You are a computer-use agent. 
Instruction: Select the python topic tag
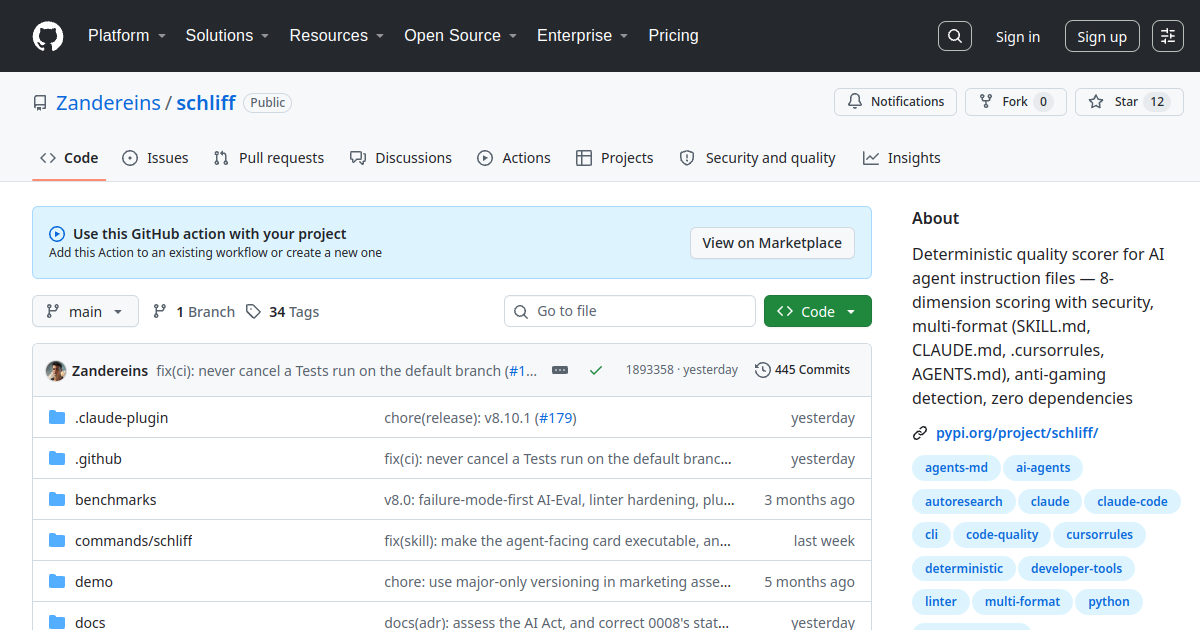tap(1109, 602)
